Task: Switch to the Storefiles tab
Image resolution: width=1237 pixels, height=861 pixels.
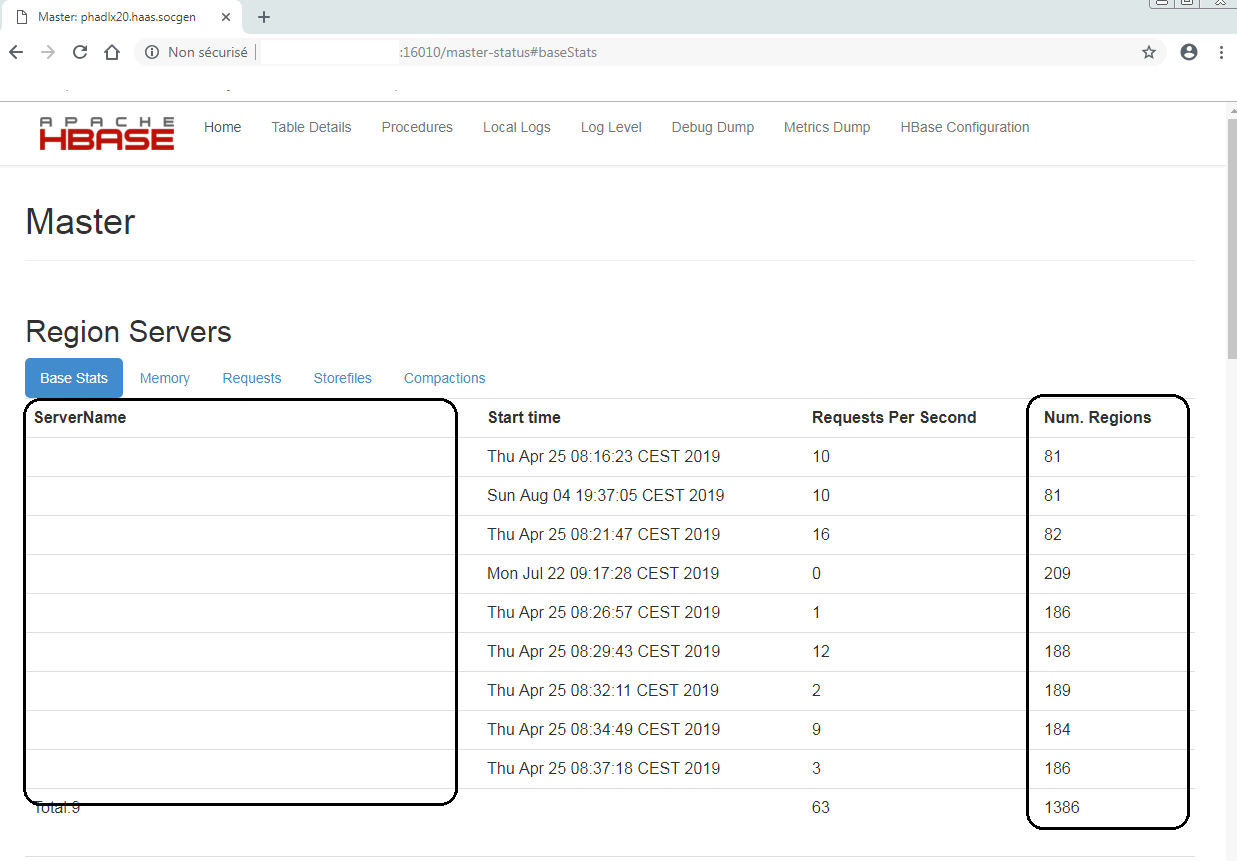Action: (x=342, y=377)
